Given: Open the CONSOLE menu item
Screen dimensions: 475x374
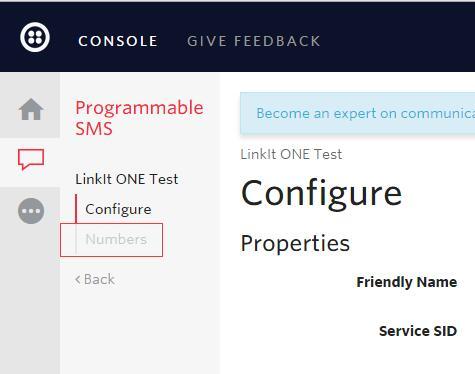Looking at the screenshot, I should [x=118, y=41].
